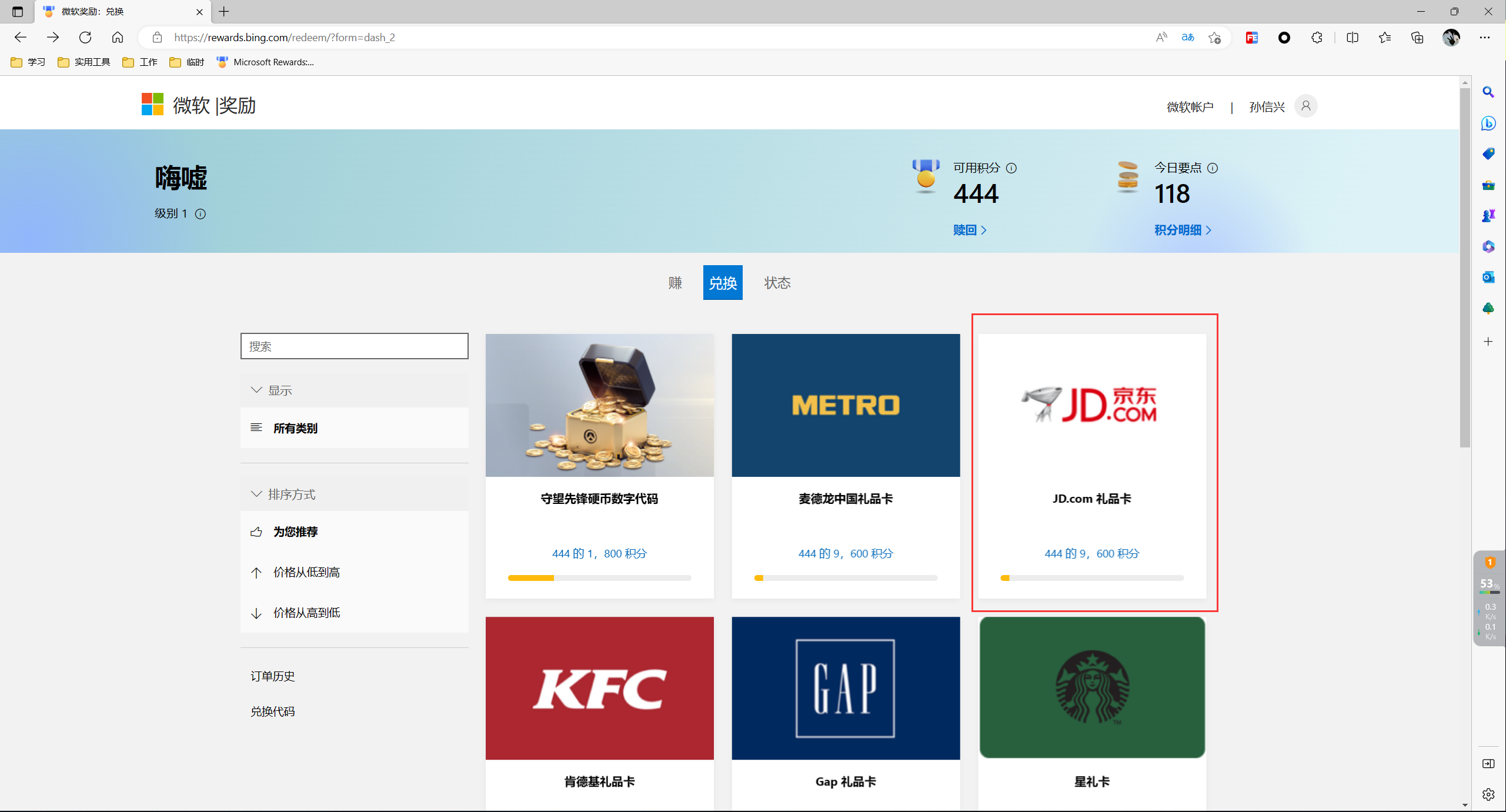Add this page to favorites
Screen dimensions: 1506x812
click(1215, 38)
